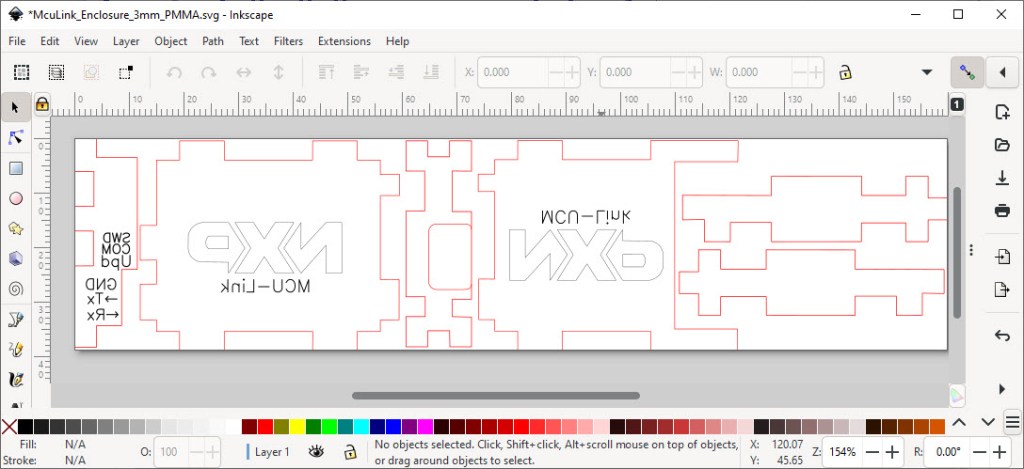Click the Select All toolbar icon
This screenshot has height=469, width=1024.
point(22,72)
